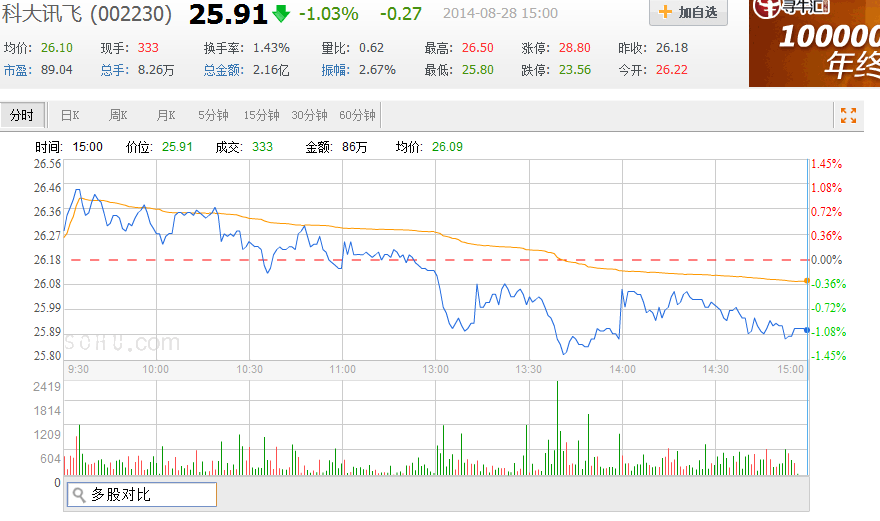Click the orange plus icon on 加自选
Screen dimensions: 880x521
point(665,12)
